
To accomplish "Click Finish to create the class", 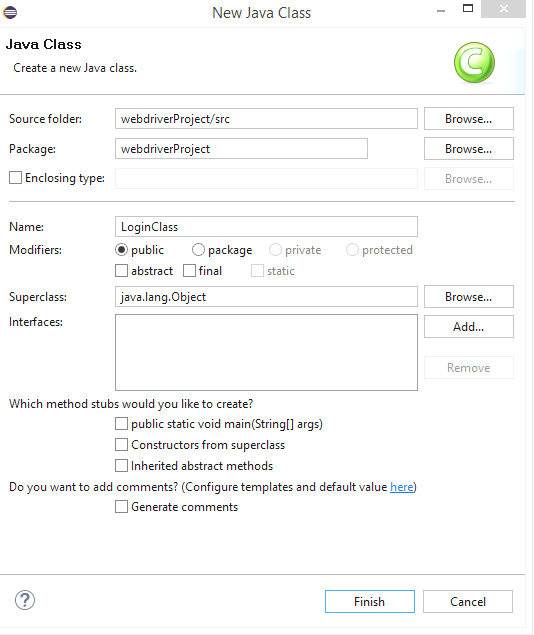I will [370, 601].
